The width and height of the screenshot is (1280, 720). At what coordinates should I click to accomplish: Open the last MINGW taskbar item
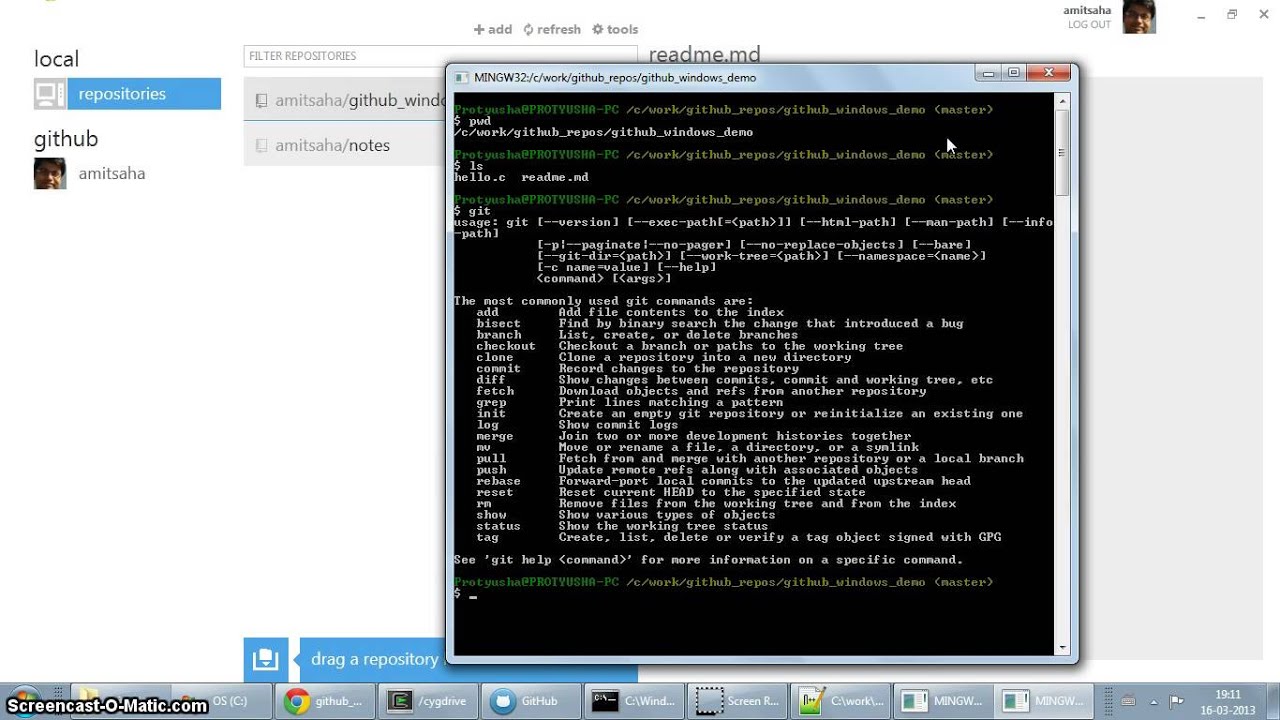click(1043, 701)
